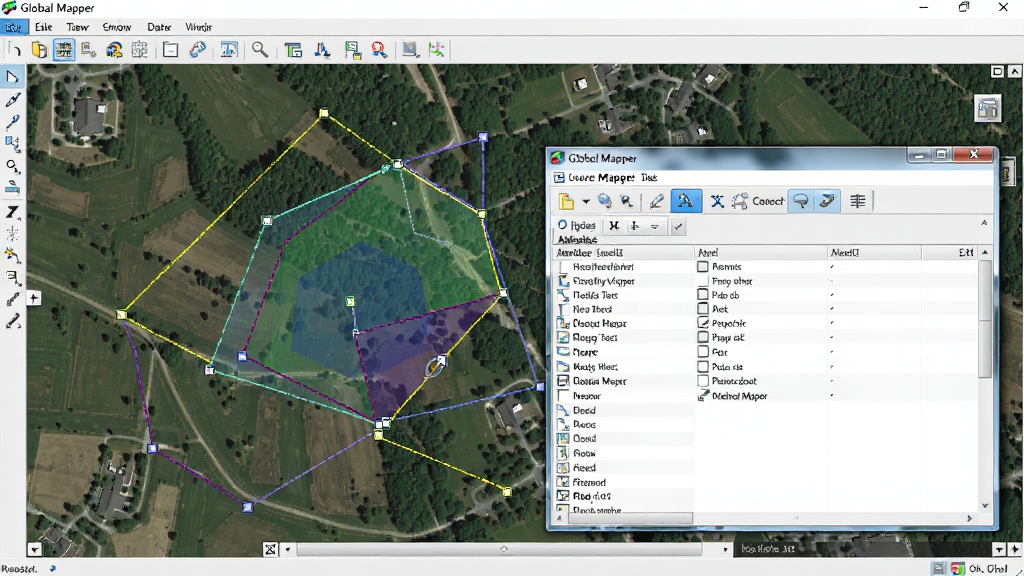The width and height of the screenshot is (1024, 576).
Task: Open the green table icon in main toolbar
Action: [x=293, y=50]
